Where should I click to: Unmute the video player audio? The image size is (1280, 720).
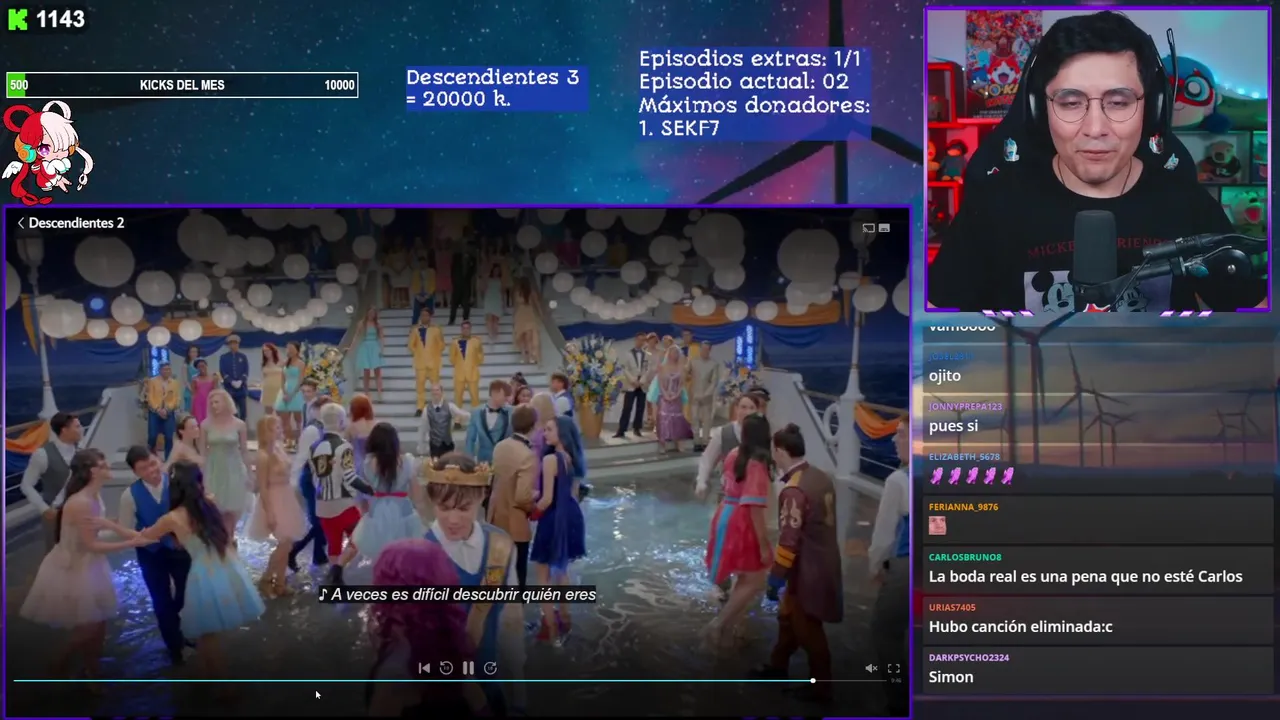[871, 668]
